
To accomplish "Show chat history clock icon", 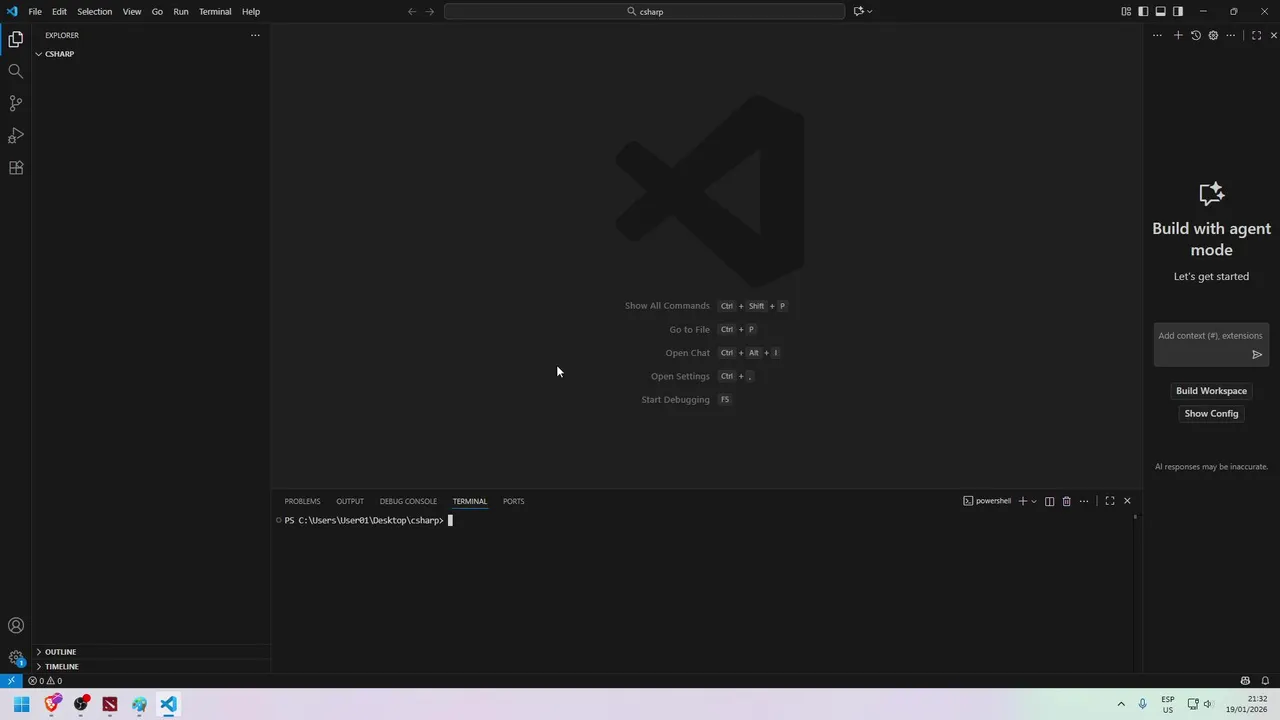I will click(x=1196, y=35).
